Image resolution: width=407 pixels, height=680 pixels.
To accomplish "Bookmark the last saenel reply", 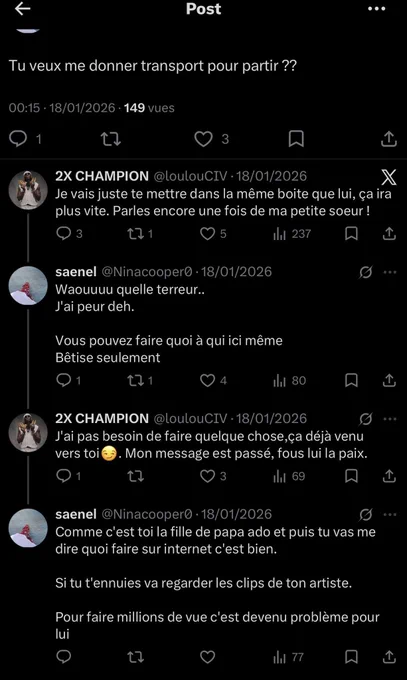I will (x=351, y=657).
